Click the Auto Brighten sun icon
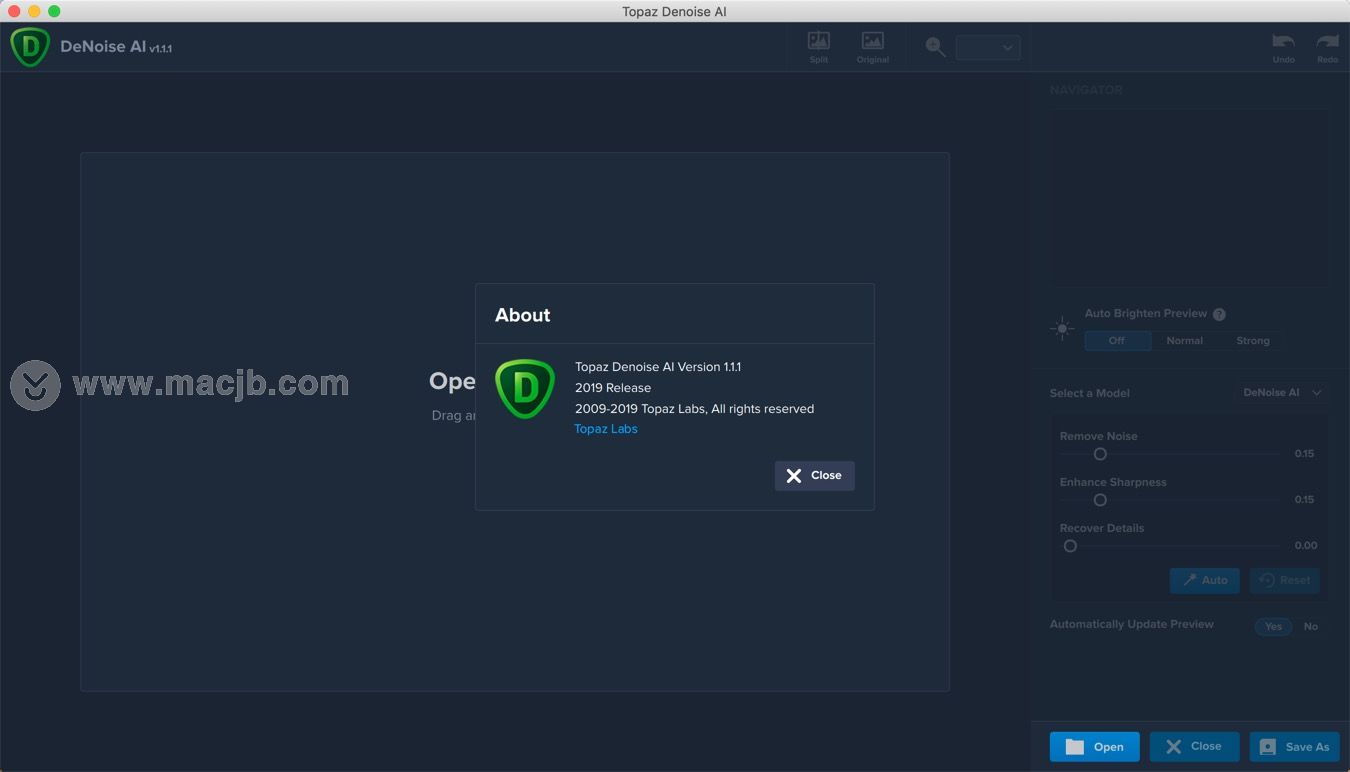The width and height of the screenshot is (1350, 772). (1062, 329)
